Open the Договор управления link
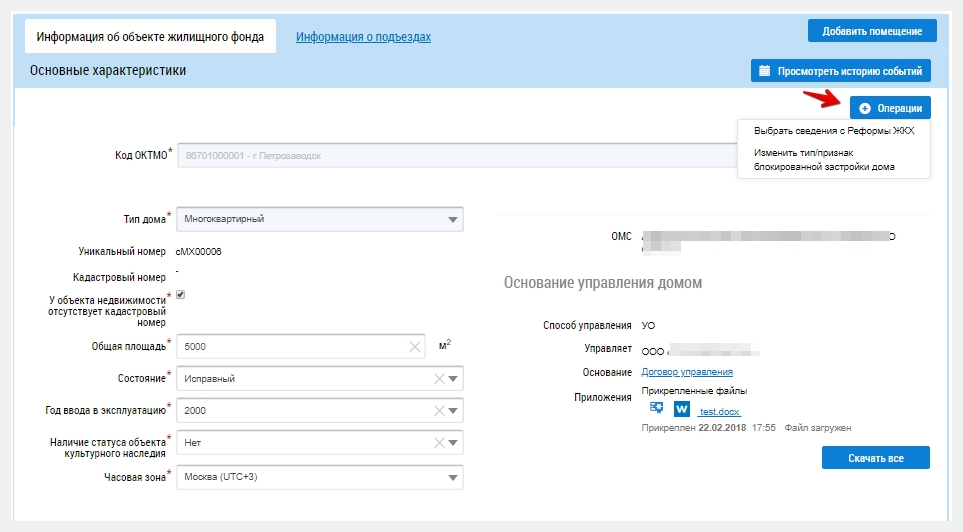963x532 pixels. point(680,372)
